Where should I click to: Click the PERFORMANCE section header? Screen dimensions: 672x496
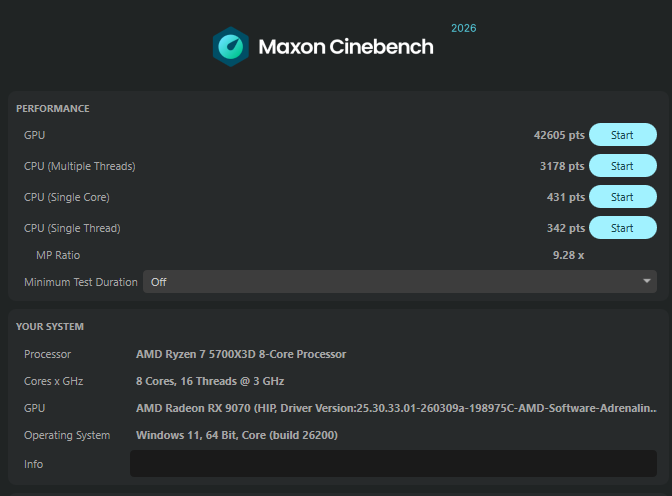pyautogui.click(x=53, y=108)
